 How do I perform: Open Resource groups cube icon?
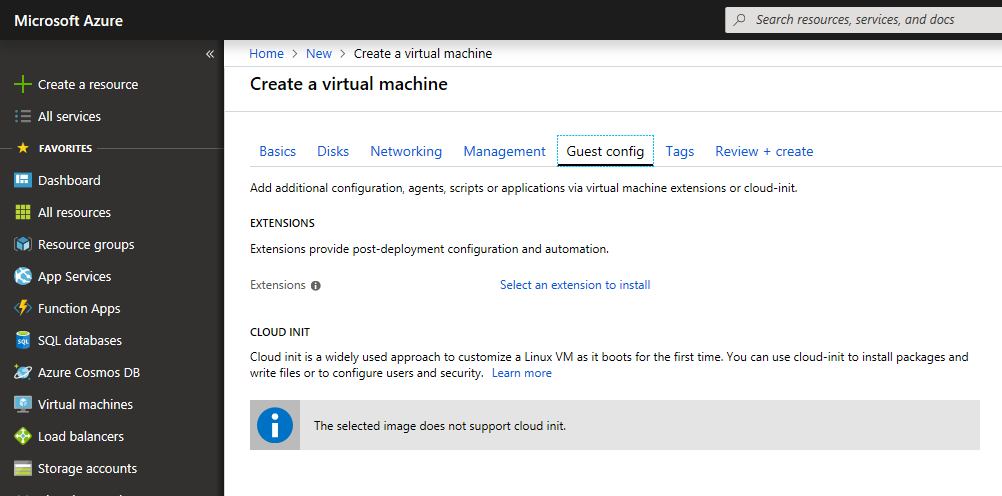point(23,244)
